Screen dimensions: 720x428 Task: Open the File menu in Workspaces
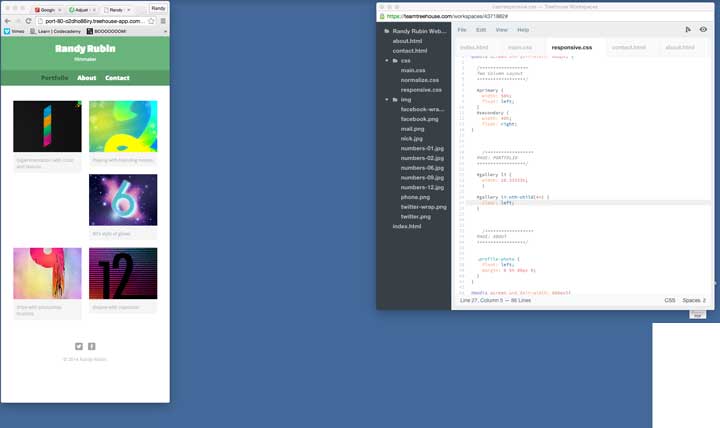tap(462, 30)
